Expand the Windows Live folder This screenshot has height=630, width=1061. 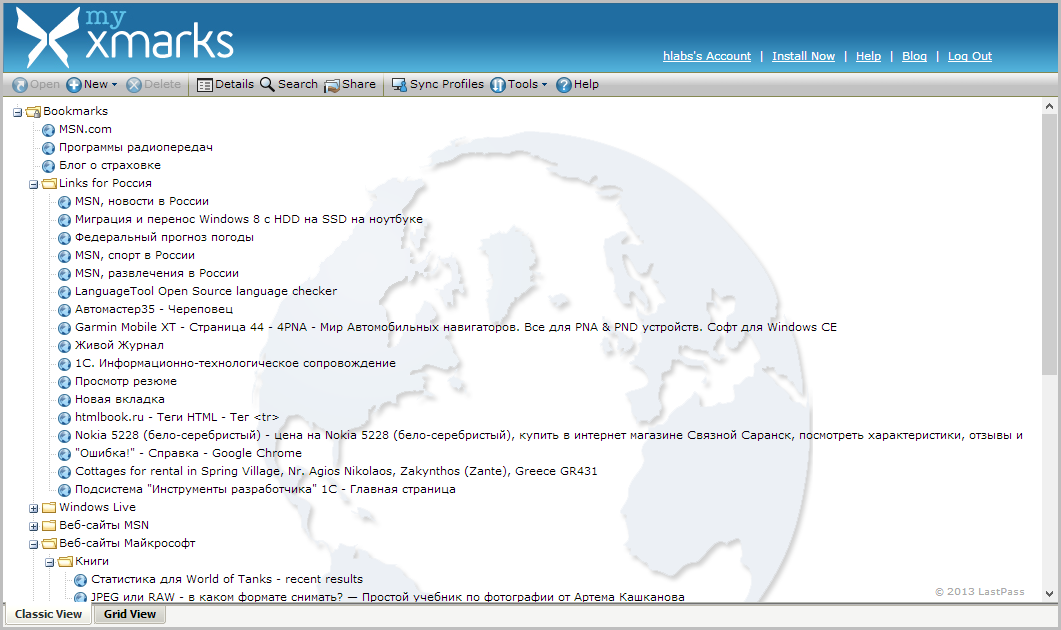pos(33,508)
